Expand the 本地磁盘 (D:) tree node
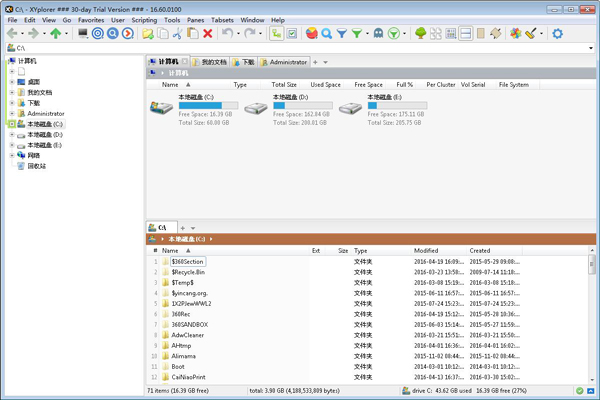The image size is (600, 400). (x=12, y=134)
